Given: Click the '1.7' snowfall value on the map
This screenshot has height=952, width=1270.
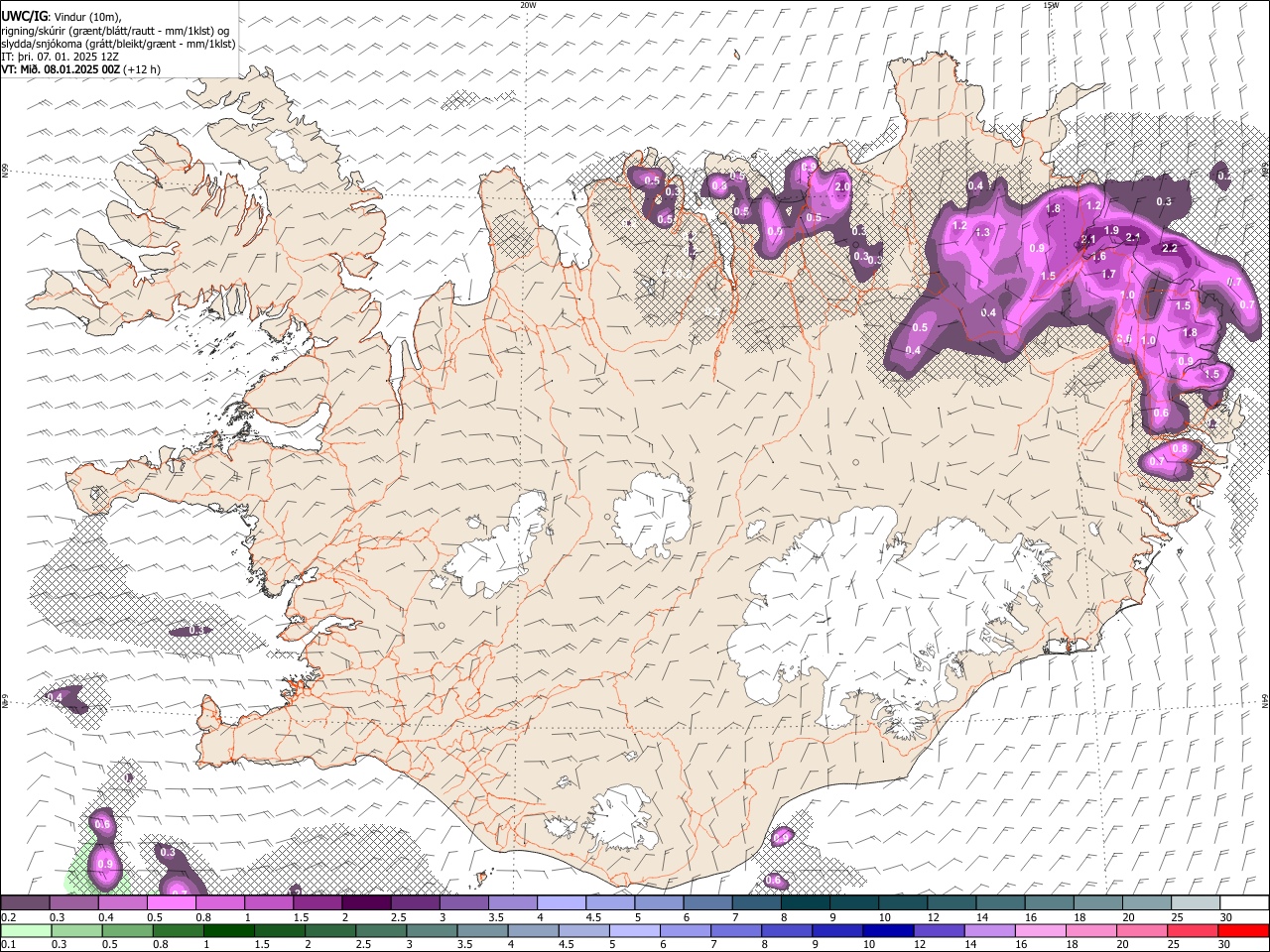Looking at the screenshot, I should click(1109, 274).
